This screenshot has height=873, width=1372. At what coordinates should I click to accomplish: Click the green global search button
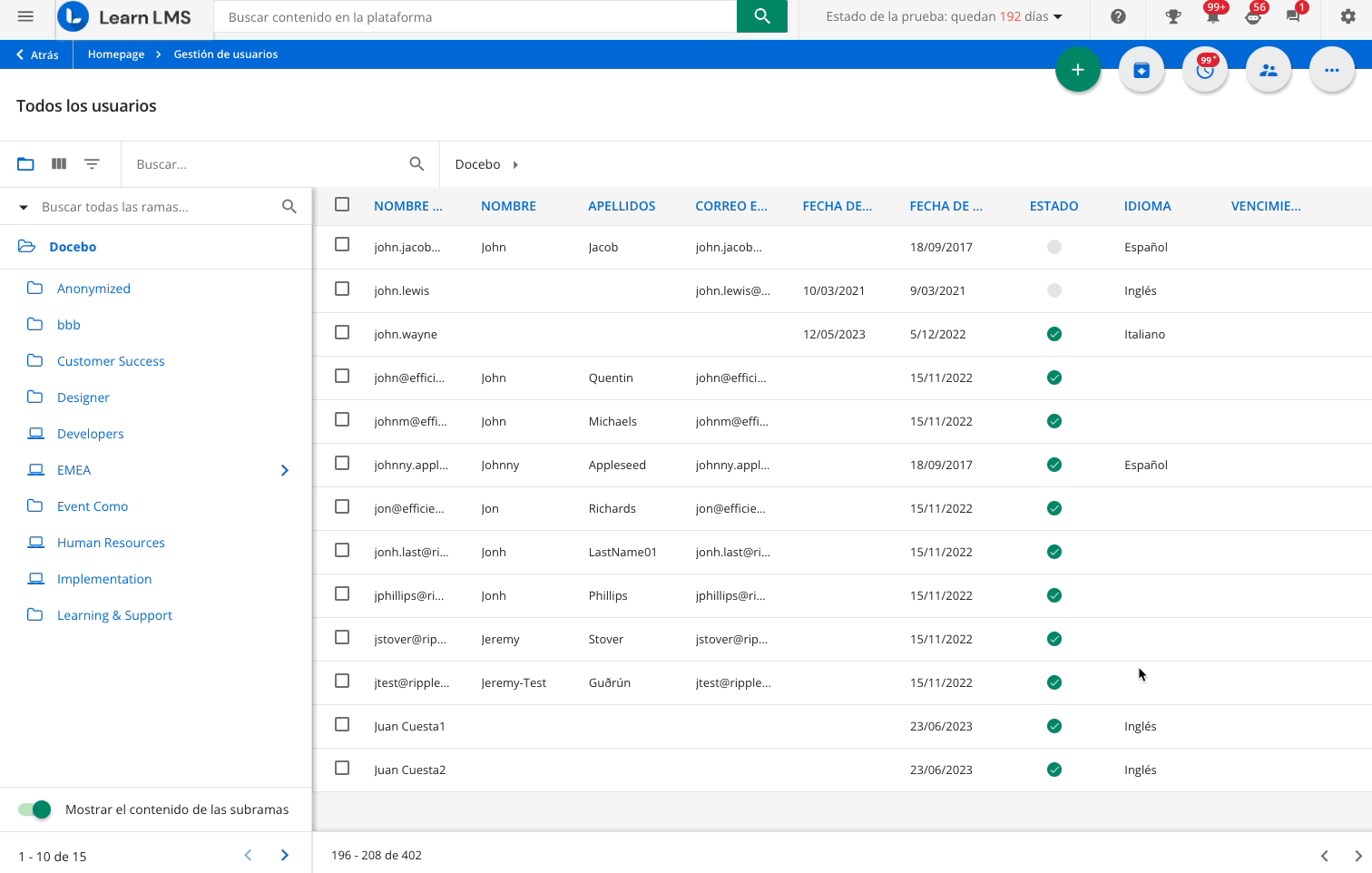762,16
